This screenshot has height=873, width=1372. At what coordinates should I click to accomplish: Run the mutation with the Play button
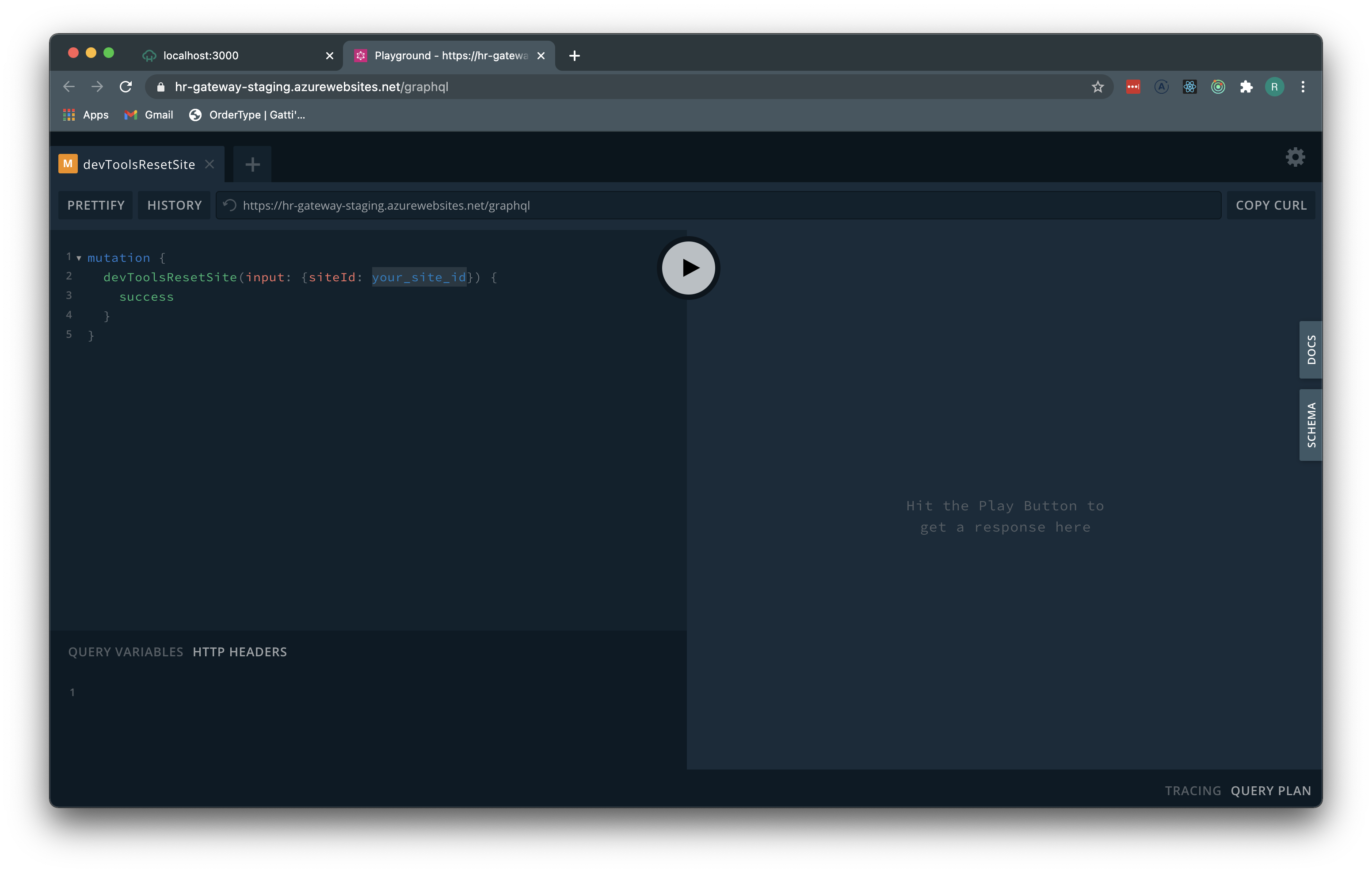coord(688,268)
